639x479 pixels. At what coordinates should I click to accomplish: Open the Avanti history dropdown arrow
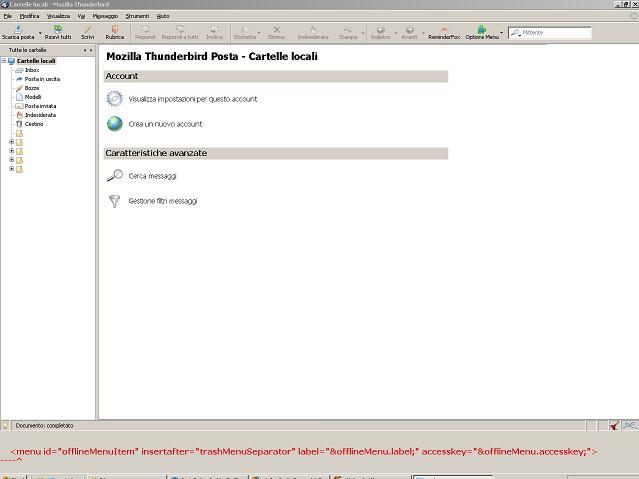coord(423,33)
